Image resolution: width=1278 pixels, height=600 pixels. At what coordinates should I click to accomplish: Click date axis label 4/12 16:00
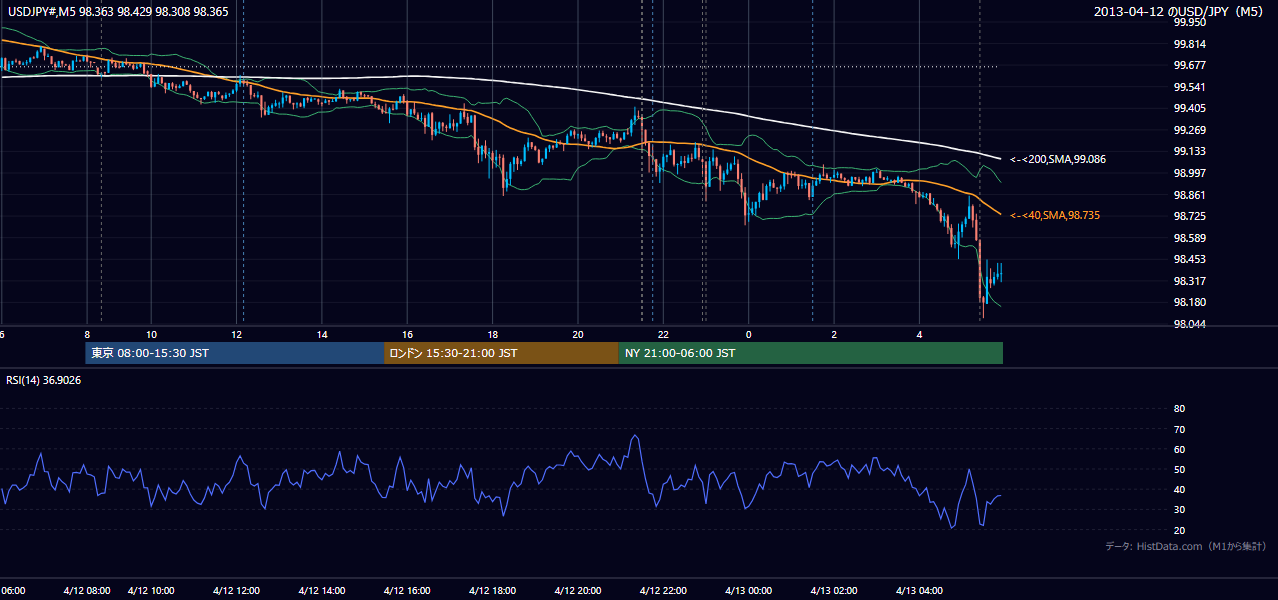point(407,590)
